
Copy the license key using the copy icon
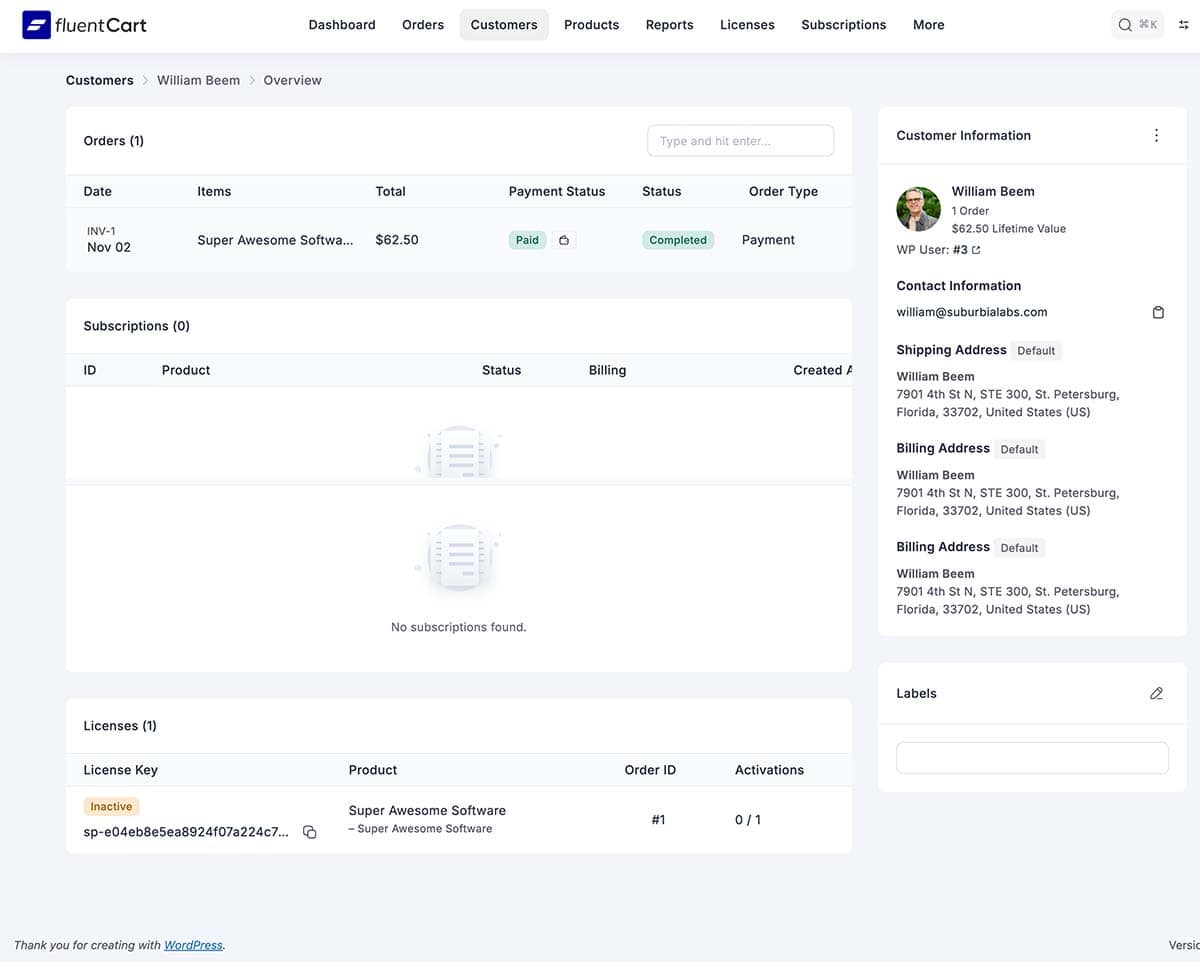click(x=309, y=831)
